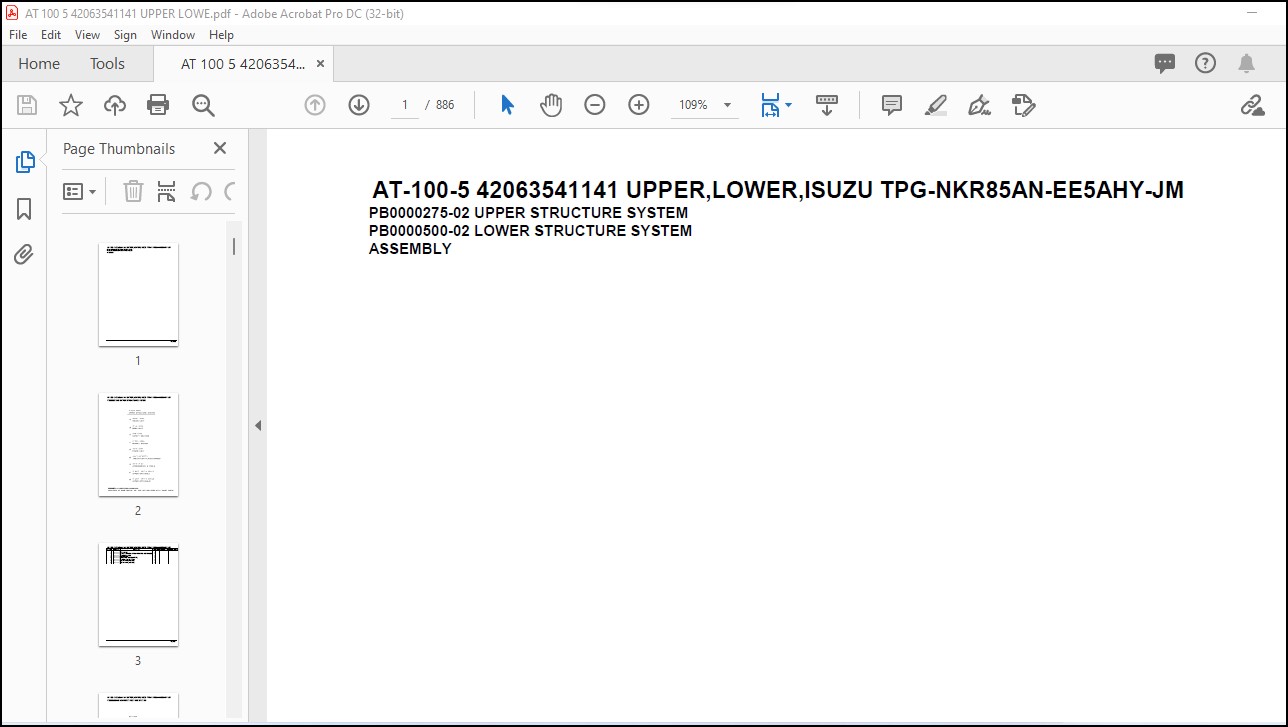Open the Bookmarks panel icon
The height and width of the screenshot is (727, 1288).
[x=24, y=208]
